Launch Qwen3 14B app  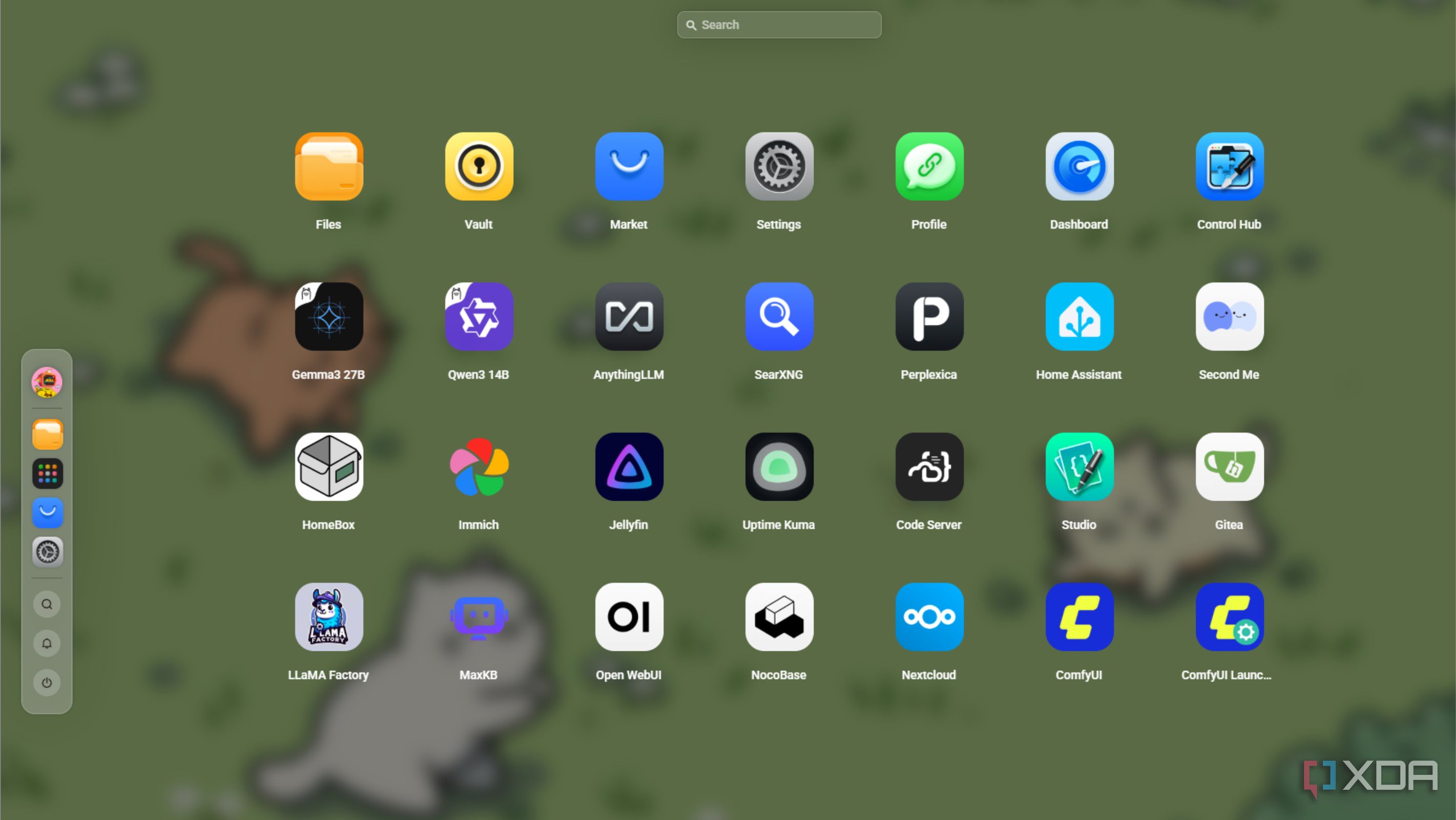(479, 317)
